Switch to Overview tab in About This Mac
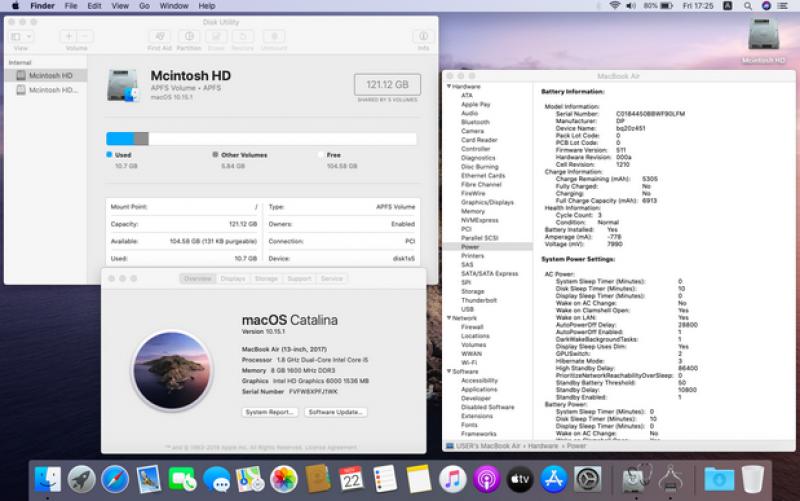 (197, 279)
